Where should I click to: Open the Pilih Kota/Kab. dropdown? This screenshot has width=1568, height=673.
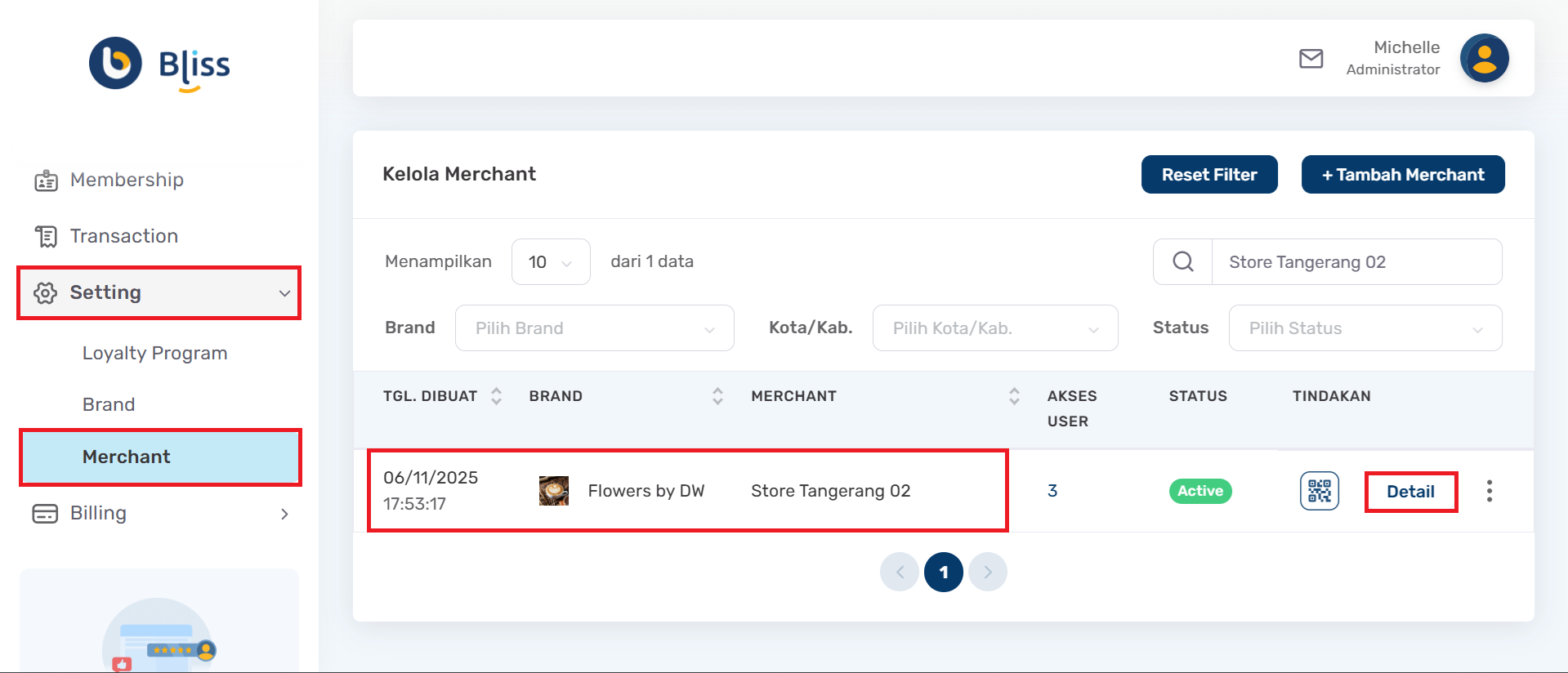994,328
